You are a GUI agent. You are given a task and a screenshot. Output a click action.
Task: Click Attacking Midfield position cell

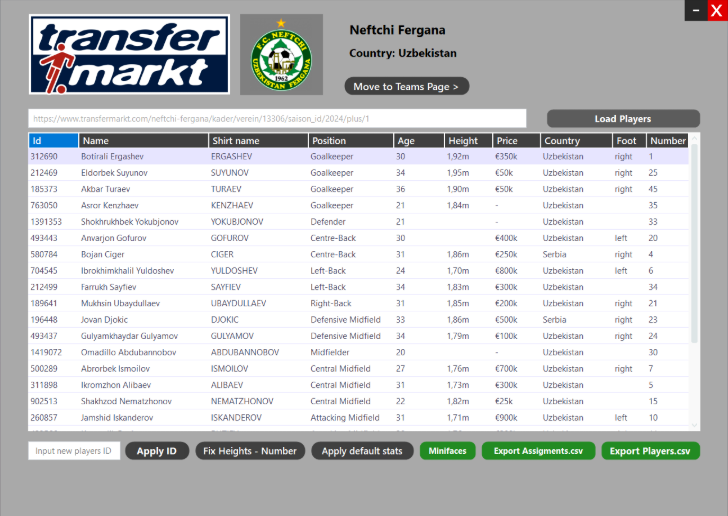345,418
